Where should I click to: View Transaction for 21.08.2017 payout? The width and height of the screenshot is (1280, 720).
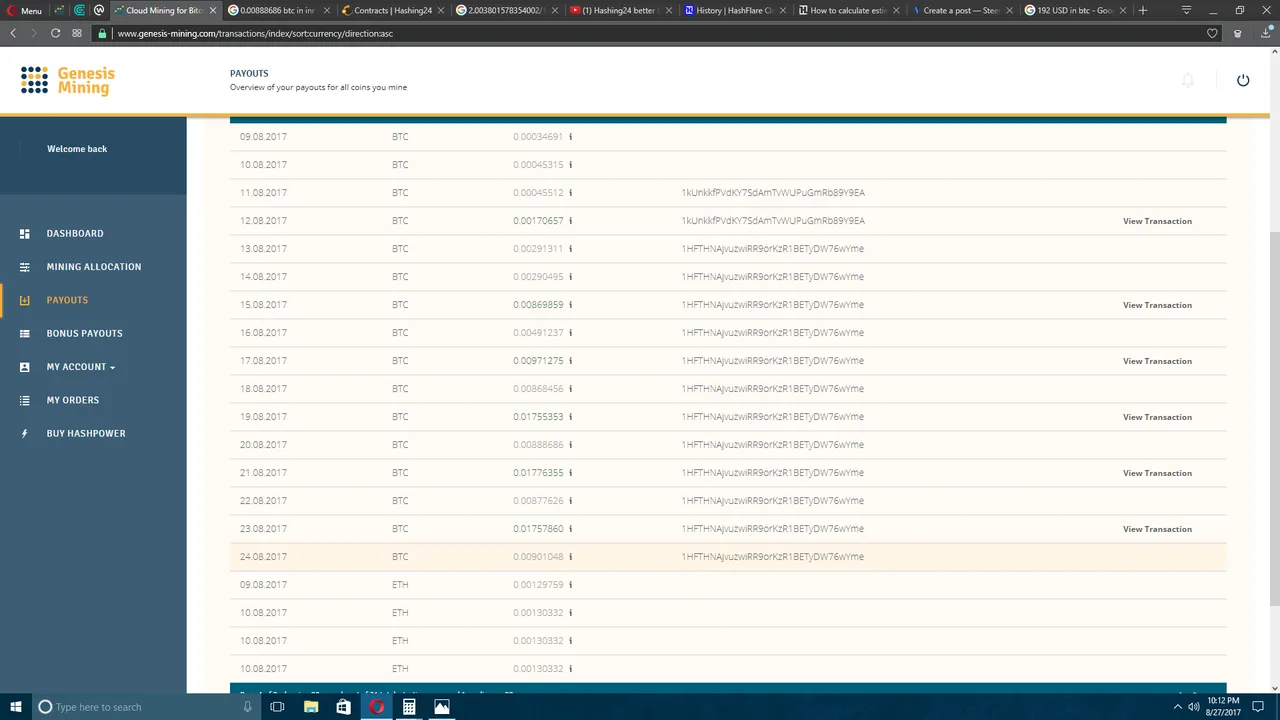pyautogui.click(x=1157, y=473)
